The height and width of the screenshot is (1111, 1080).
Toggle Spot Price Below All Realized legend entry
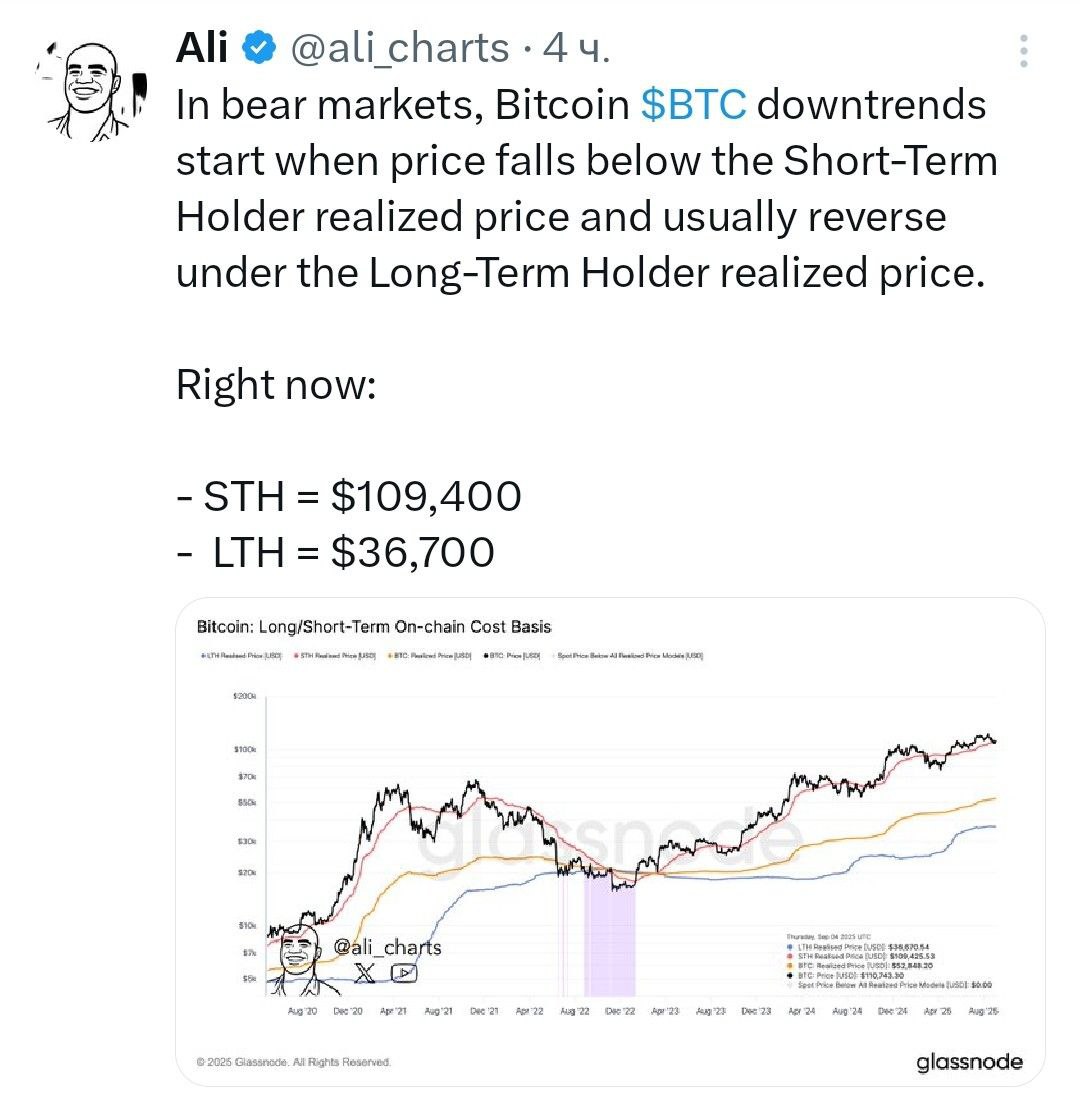click(628, 655)
